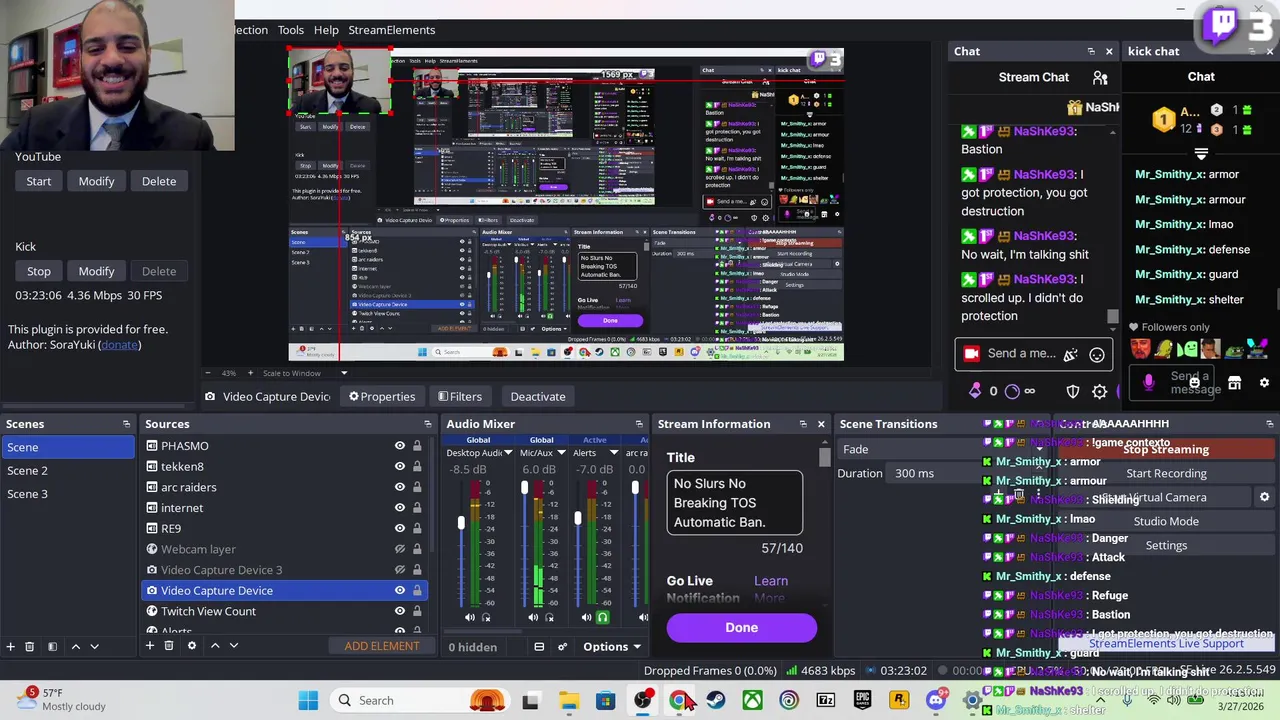This screenshot has width=1280, height=720.
Task: Click Start under YouTube
Action: [x=39, y=181]
